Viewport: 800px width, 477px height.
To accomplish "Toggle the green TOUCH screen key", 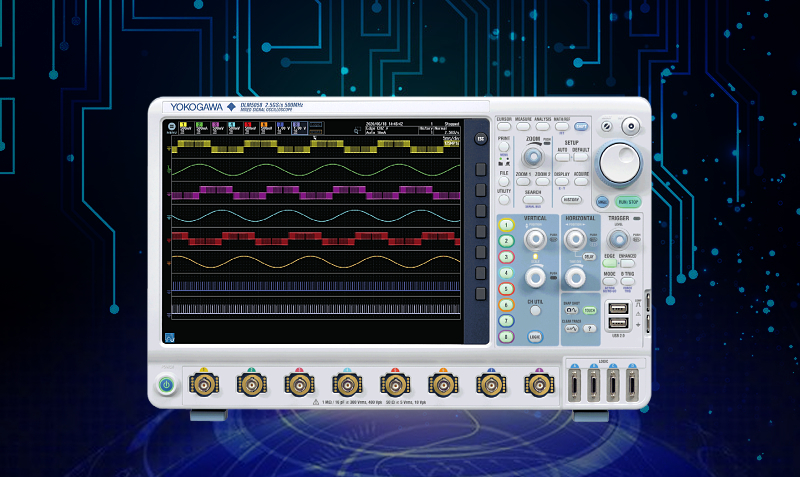I will point(590,310).
